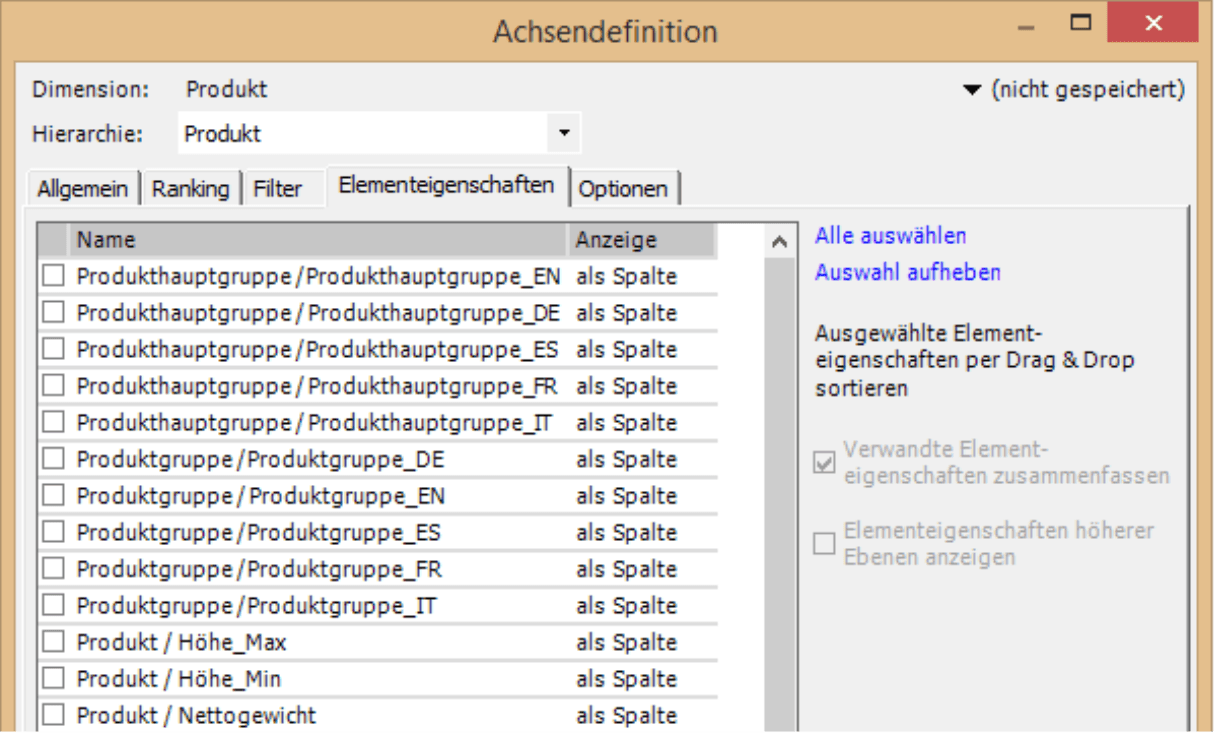Switch to the Allgemein tab
This screenshot has height=733, width=1214.
click(x=83, y=189)
